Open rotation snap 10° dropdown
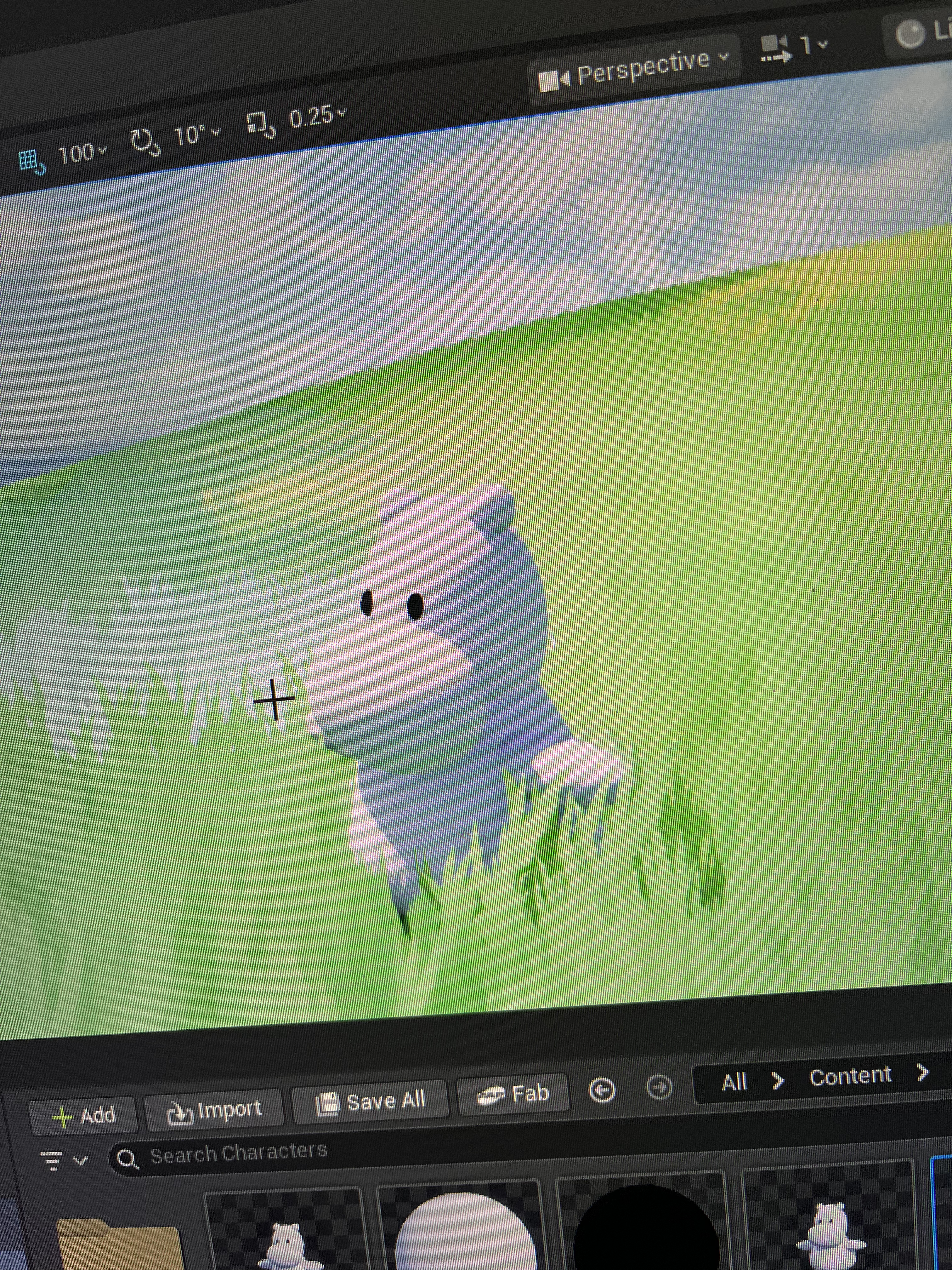This screenshot has height=1270, width=952. 196,135
